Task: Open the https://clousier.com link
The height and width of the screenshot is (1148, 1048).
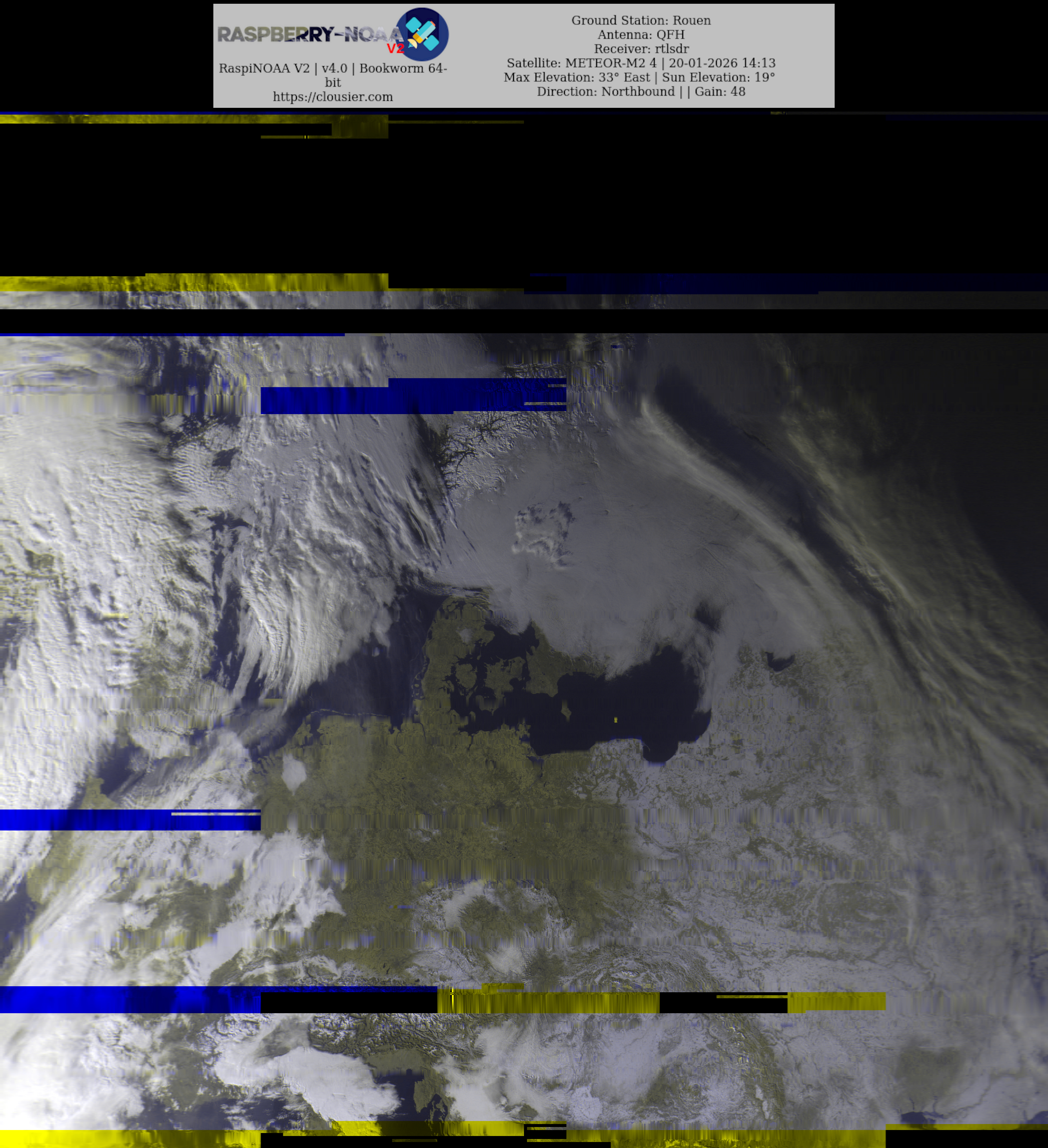Action: click(332, 97)
